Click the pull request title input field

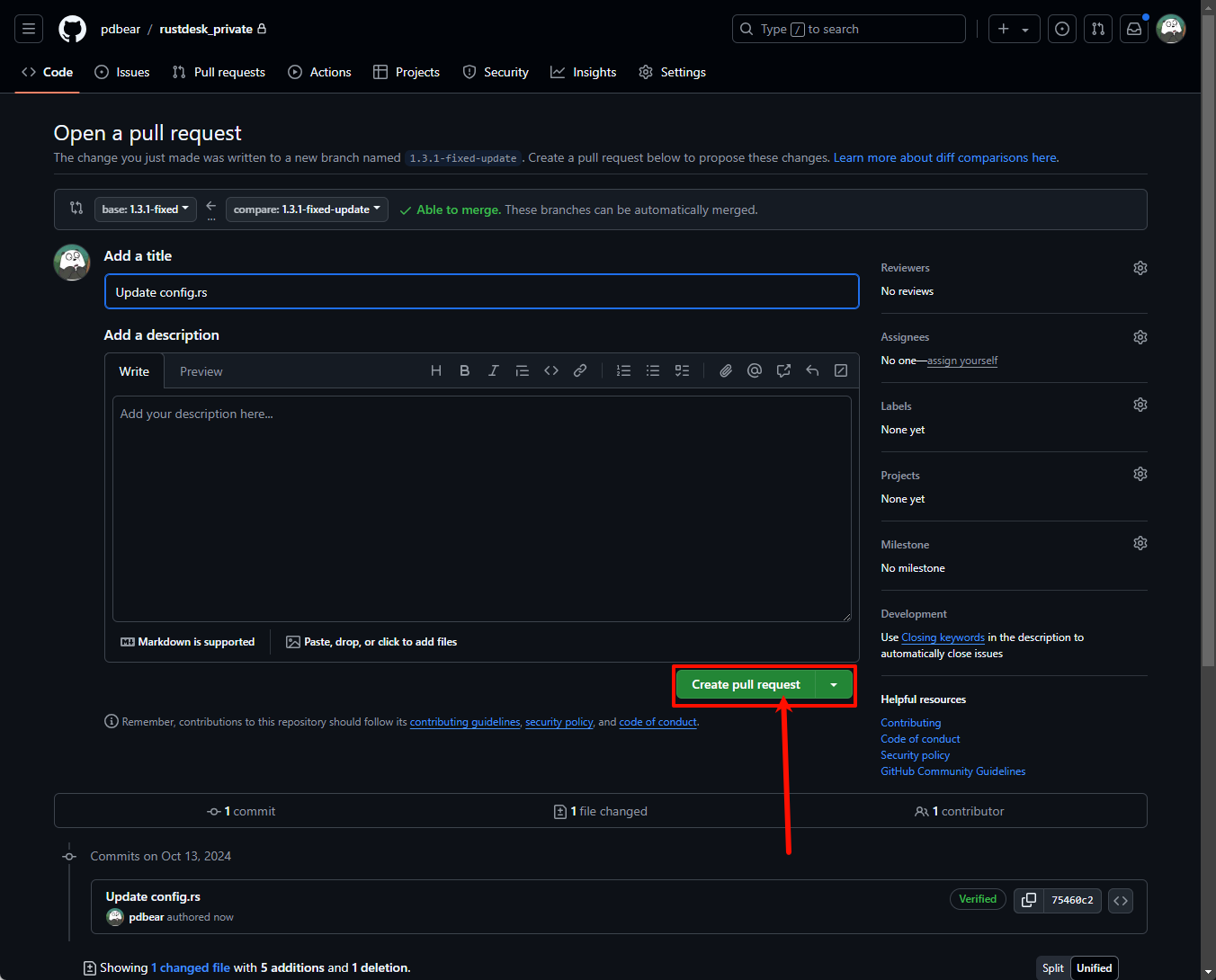point(482,292)
